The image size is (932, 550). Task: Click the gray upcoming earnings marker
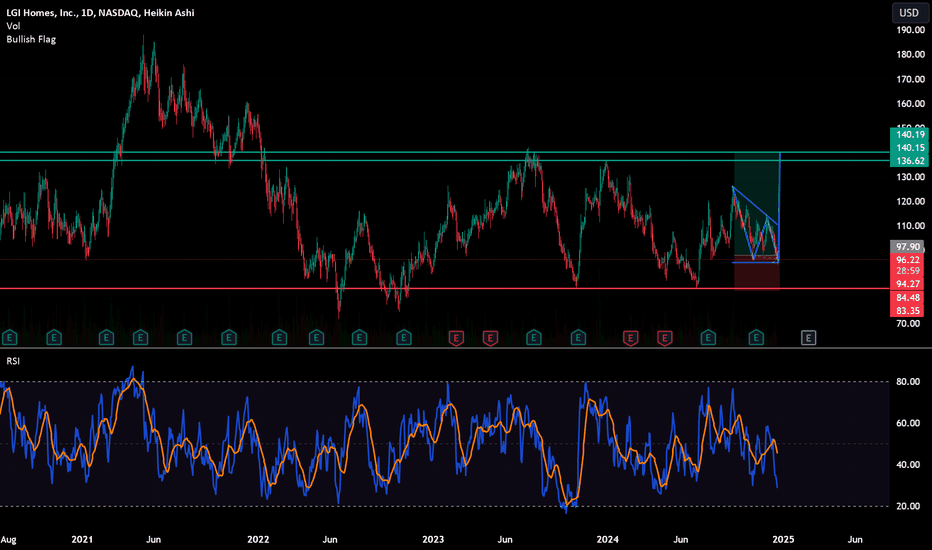808,338
